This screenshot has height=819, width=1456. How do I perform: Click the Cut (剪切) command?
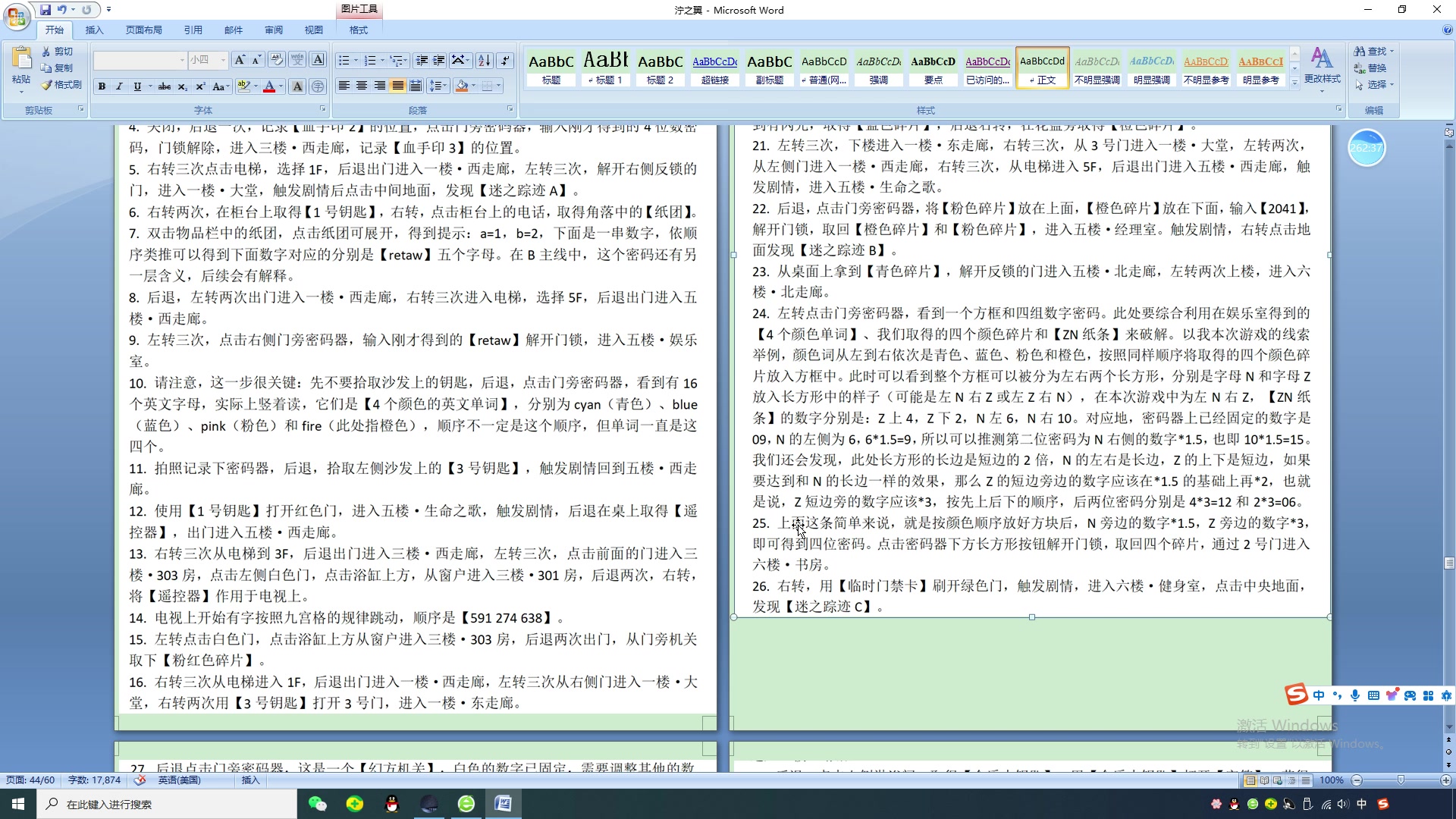pos(58,52)
